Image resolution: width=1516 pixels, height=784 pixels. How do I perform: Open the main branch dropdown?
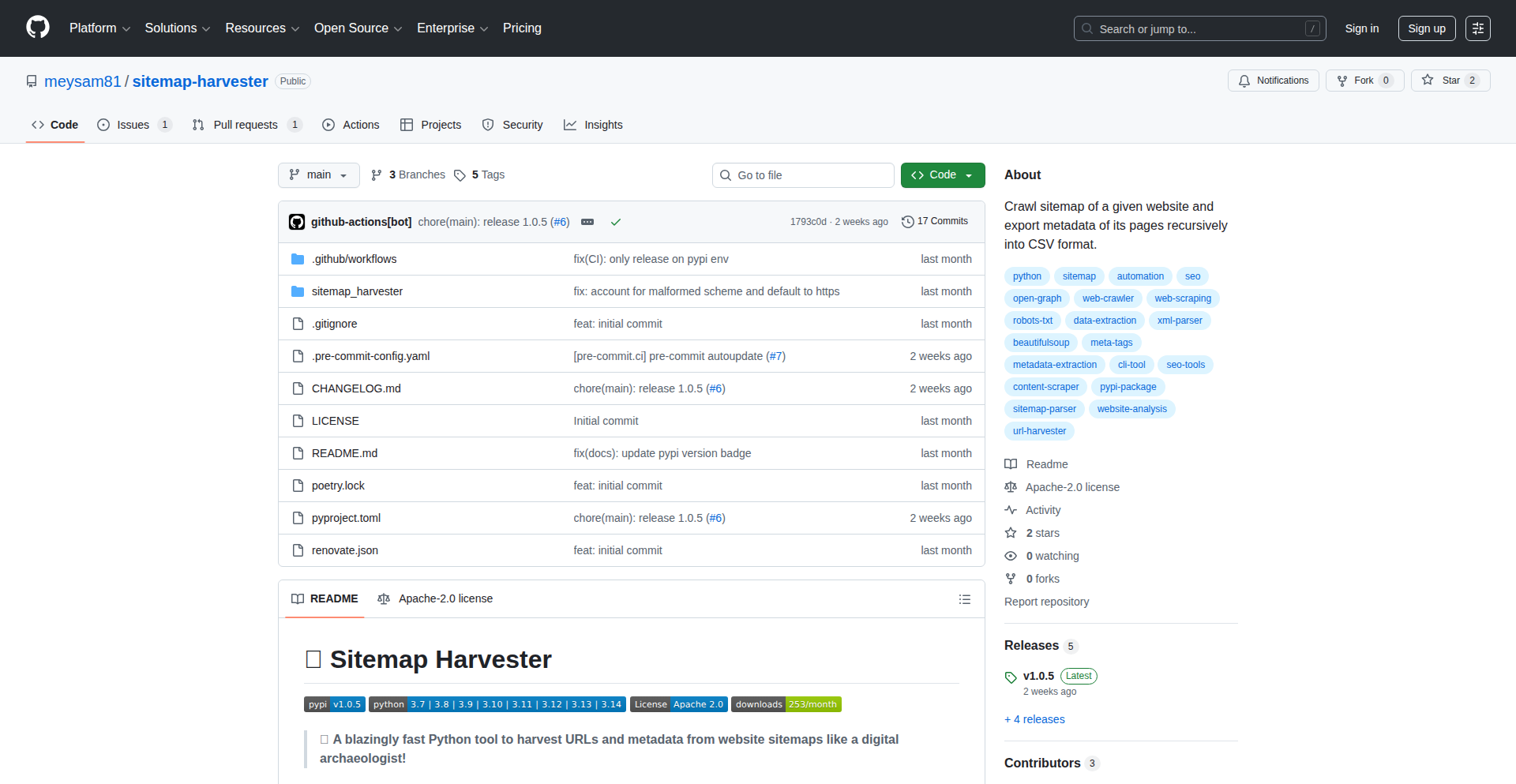point(318,175)
